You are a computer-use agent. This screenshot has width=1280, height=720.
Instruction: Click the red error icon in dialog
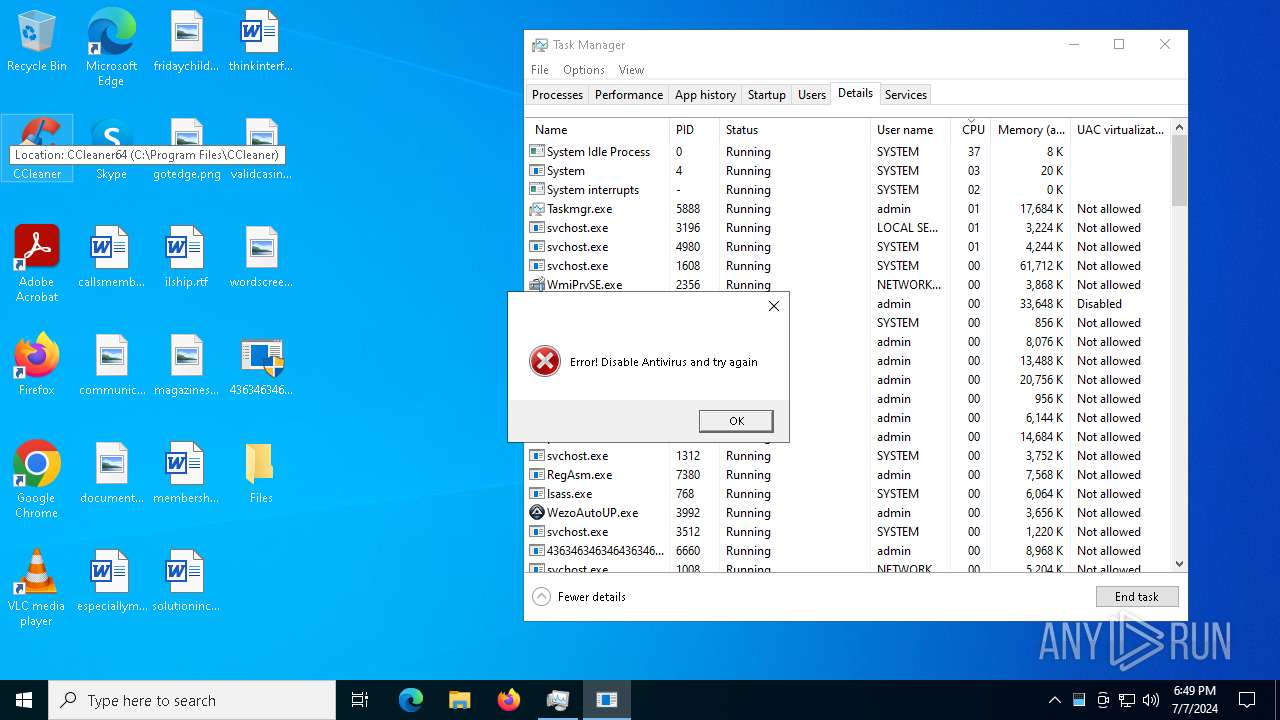coord(545,361)
